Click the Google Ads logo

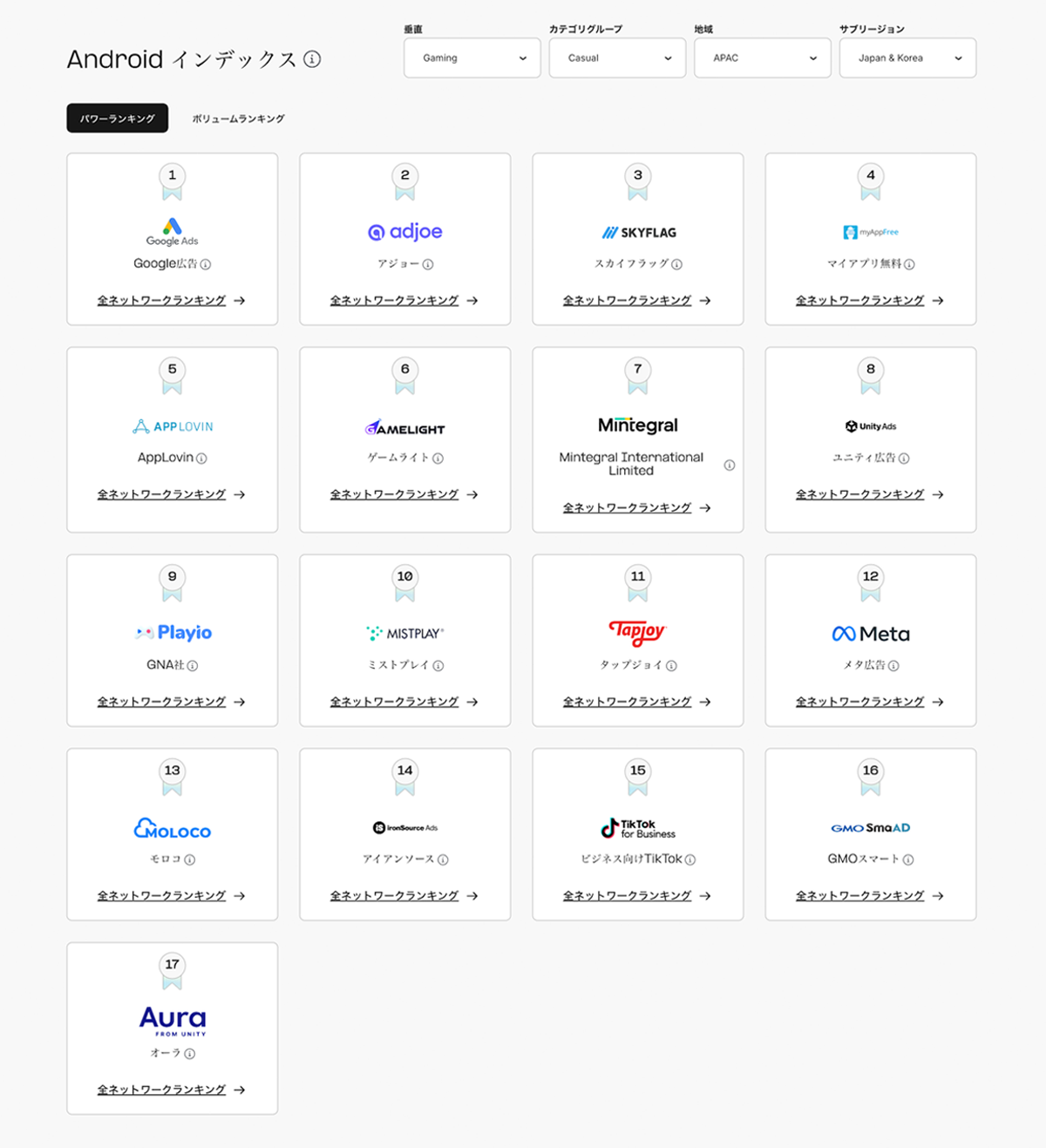point(172,232)
